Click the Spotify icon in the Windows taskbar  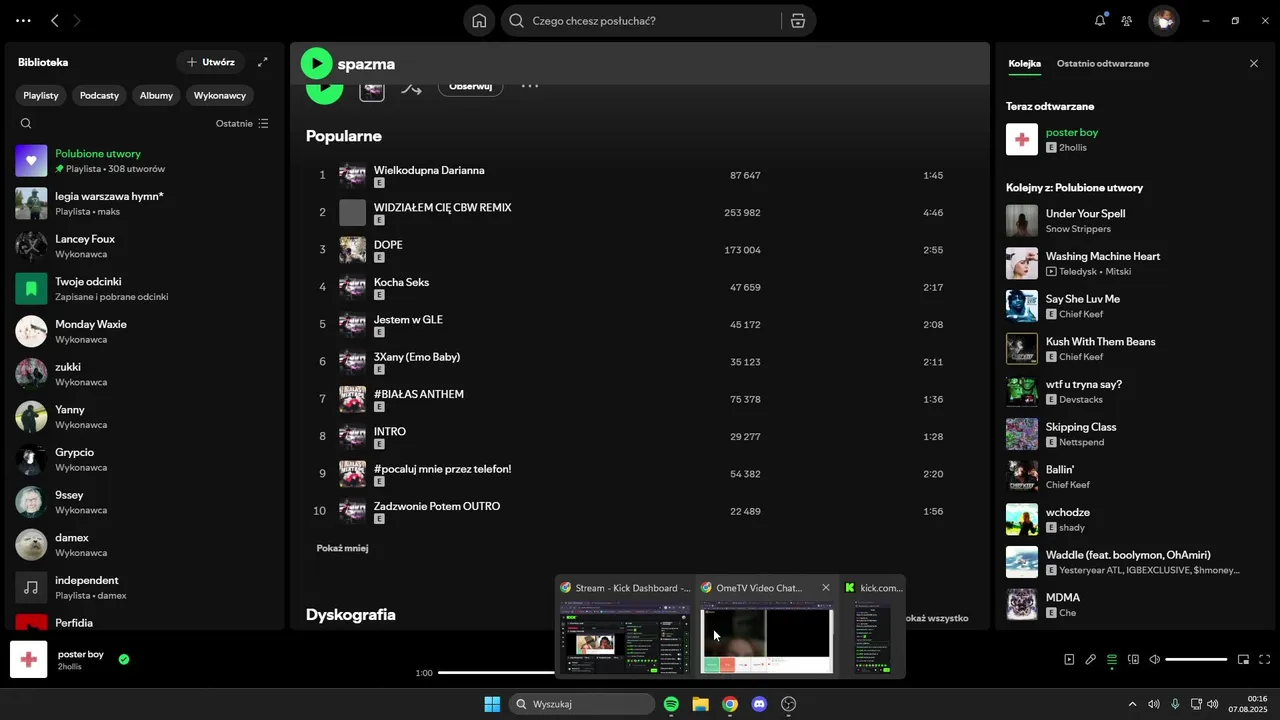(x=671, y=704)
